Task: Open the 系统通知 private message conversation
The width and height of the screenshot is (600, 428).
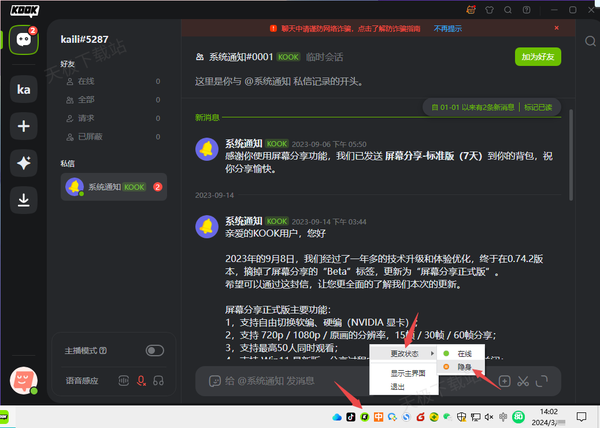Action: click(x=114, y=187)
